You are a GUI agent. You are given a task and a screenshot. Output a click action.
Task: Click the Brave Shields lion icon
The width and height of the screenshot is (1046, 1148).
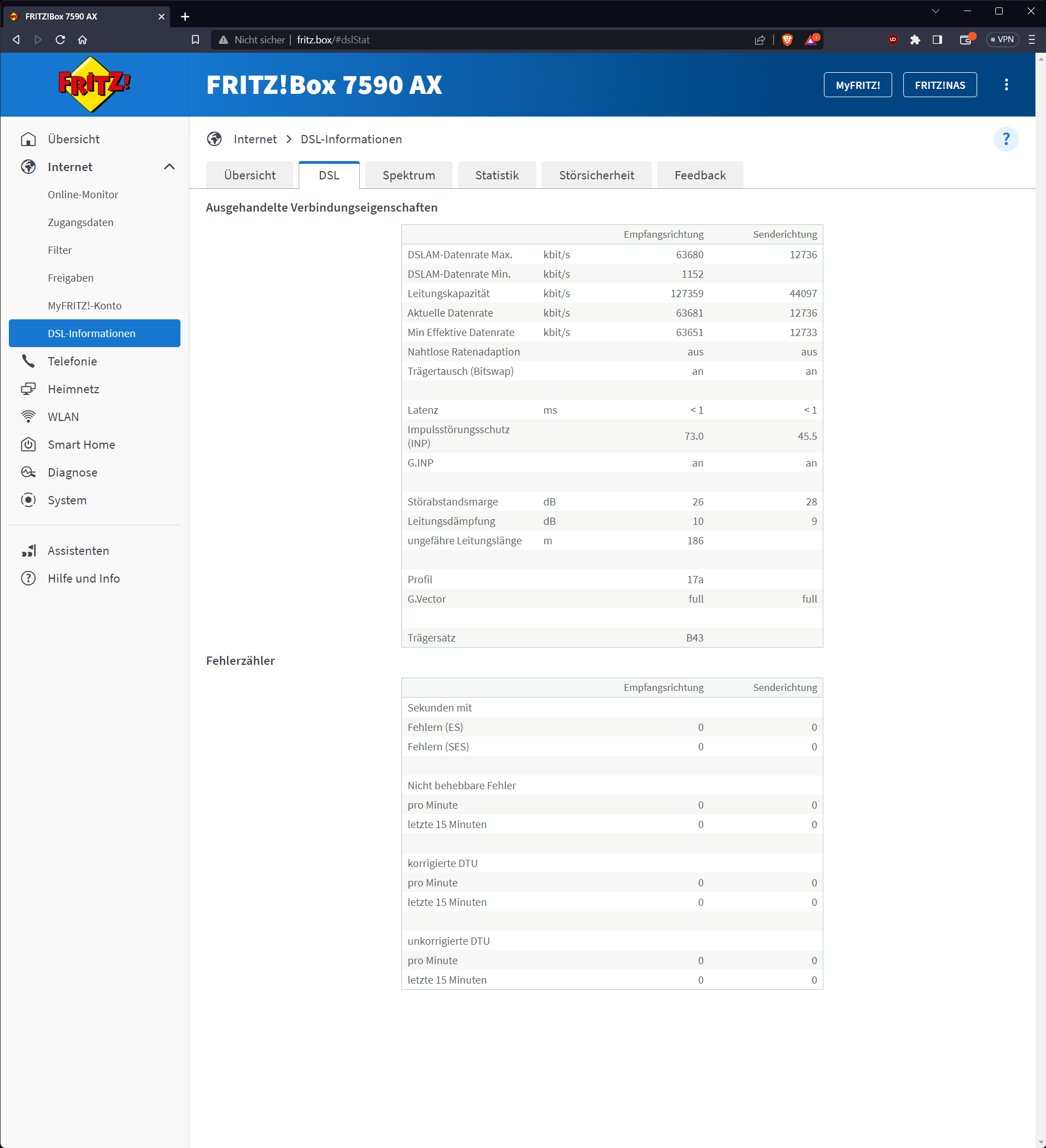point(788,40)
